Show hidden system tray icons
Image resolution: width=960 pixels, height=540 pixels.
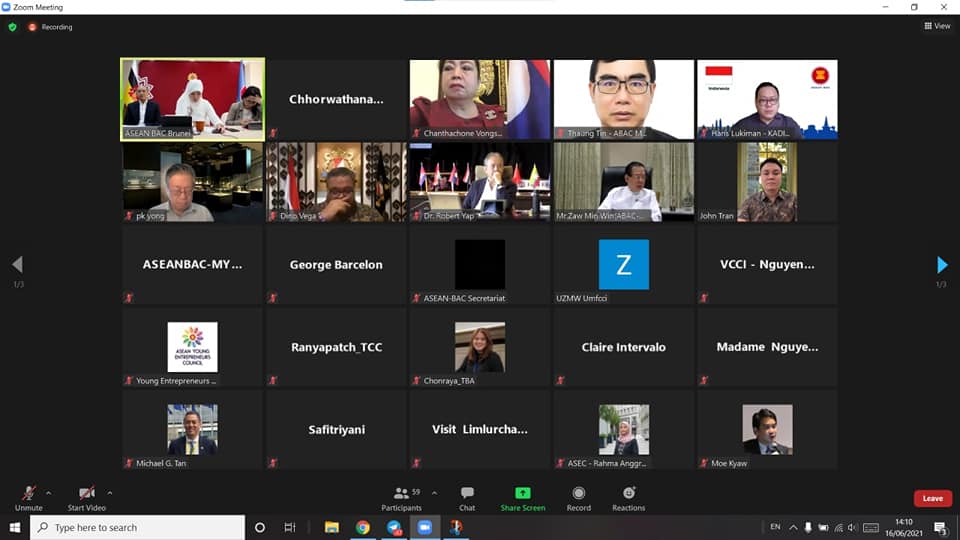[793, 527]
